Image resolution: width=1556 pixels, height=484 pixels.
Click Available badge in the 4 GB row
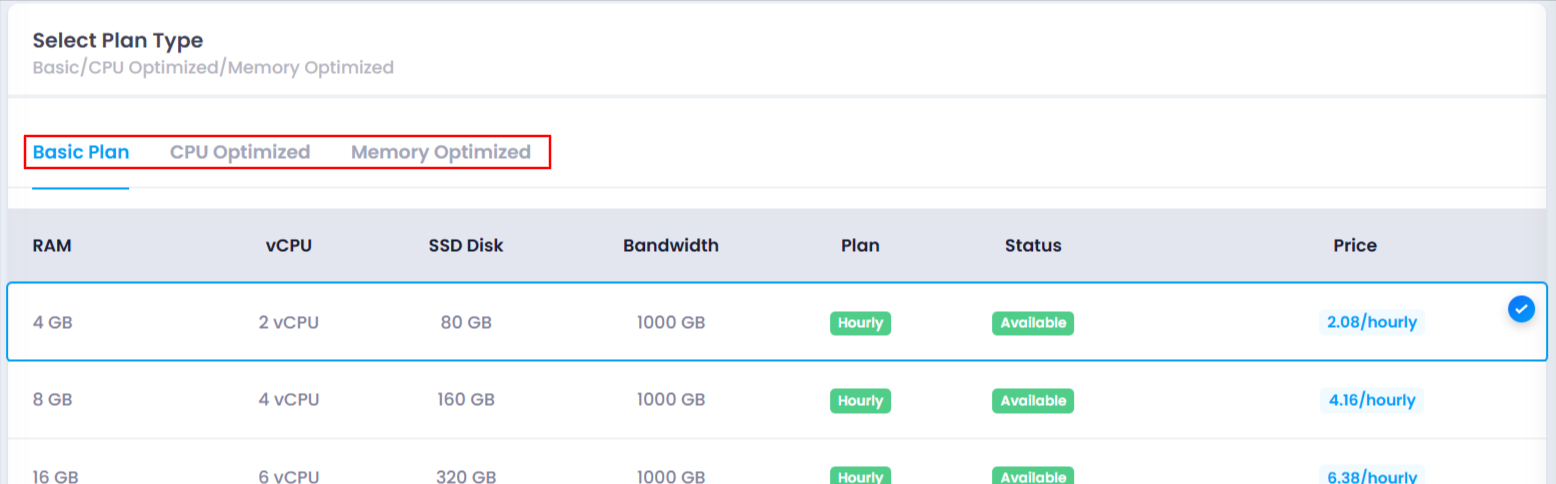coord(1033,323)
